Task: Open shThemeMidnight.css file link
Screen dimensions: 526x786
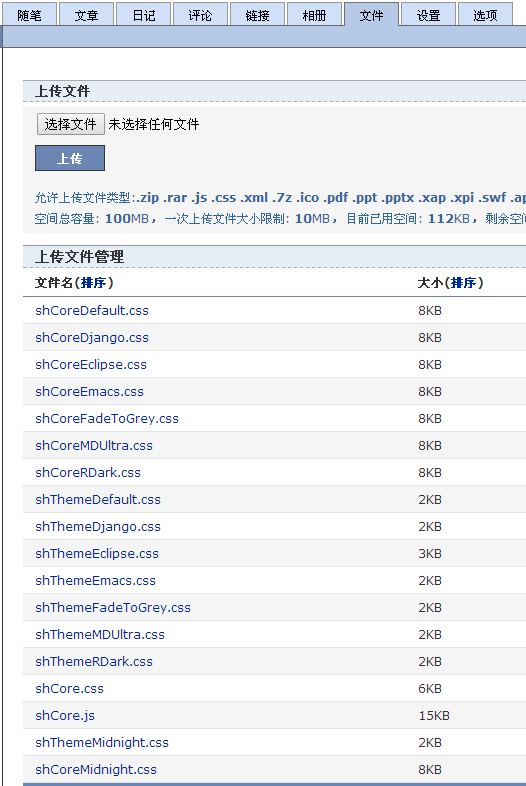Action: click(x=102, y=742)
